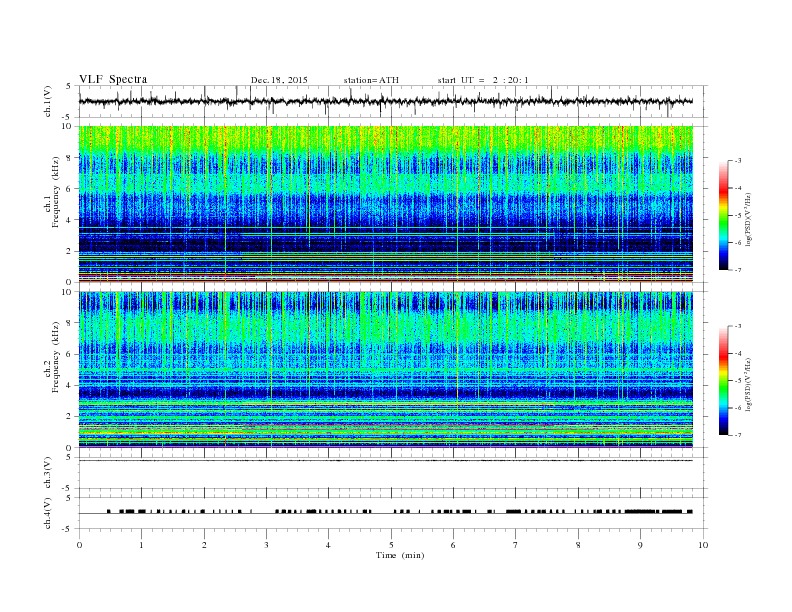Click the ch.1 spectrogram panel
792x612 pixels.
(x=385, y=204)
